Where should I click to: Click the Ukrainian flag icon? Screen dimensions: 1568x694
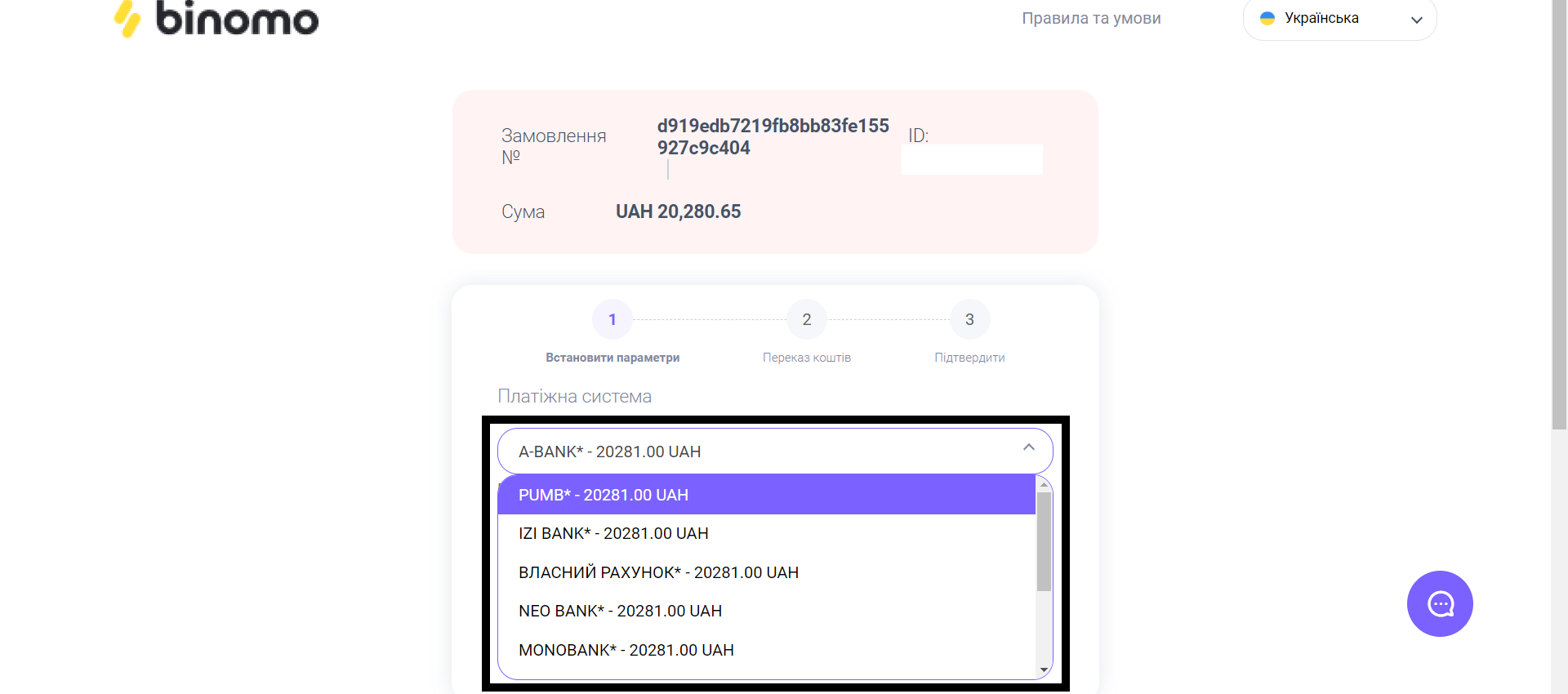1267,18
